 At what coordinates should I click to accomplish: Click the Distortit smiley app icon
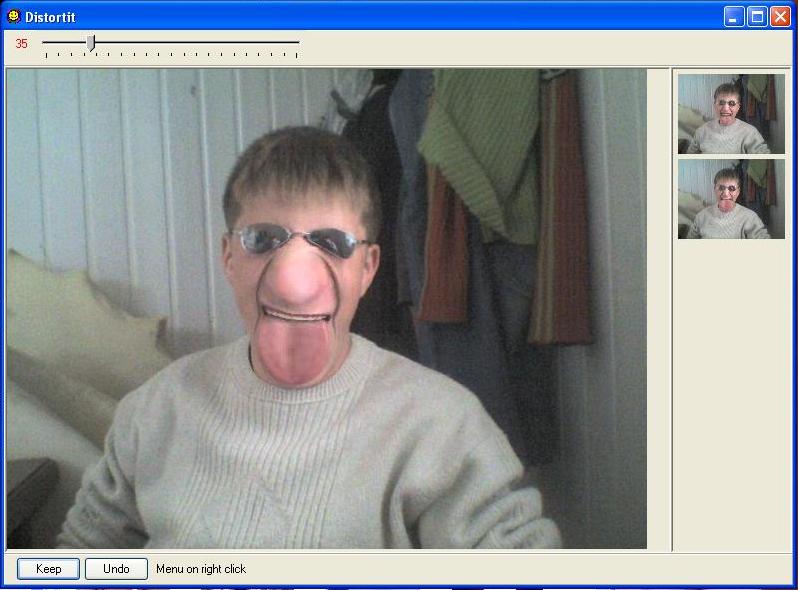point(13,16)
